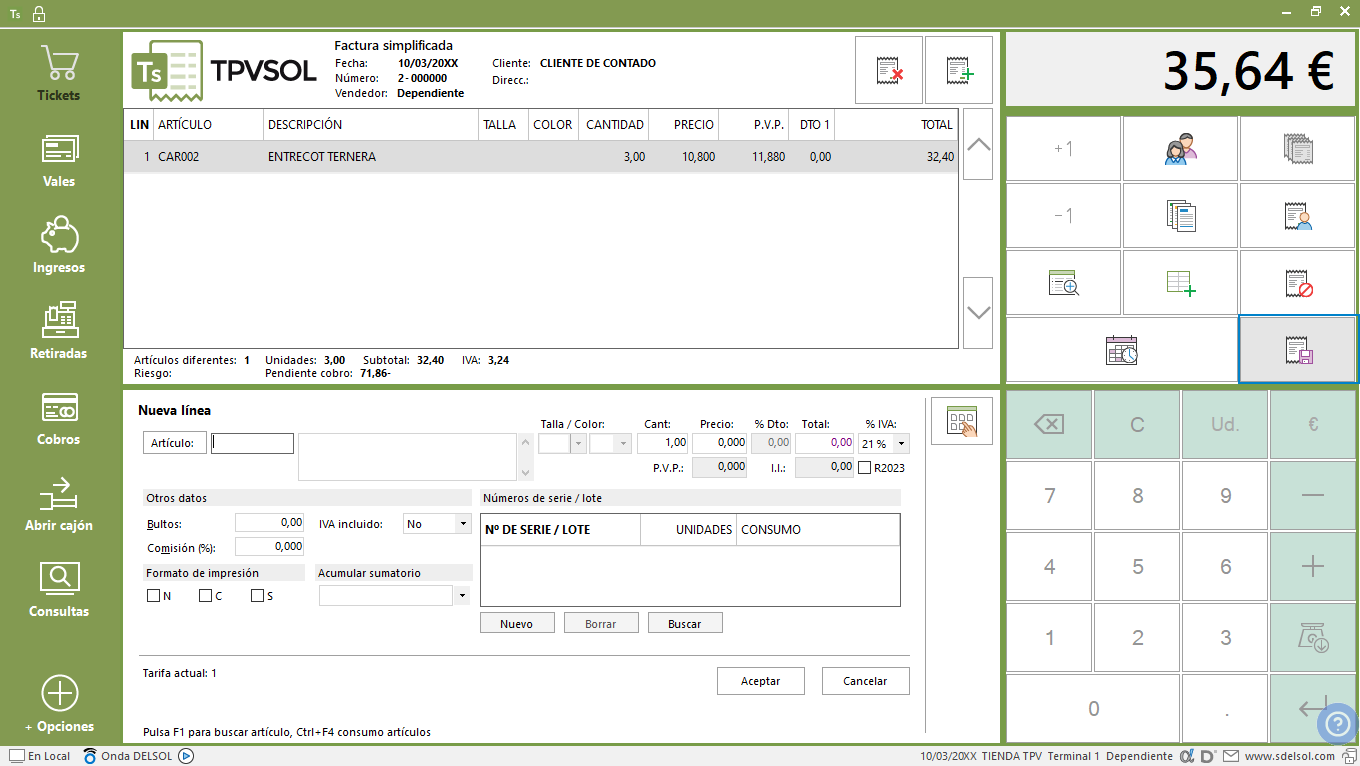Click the backspace key on keypad
Screen dimensions: 1360x766
[x=1049, y=425]
